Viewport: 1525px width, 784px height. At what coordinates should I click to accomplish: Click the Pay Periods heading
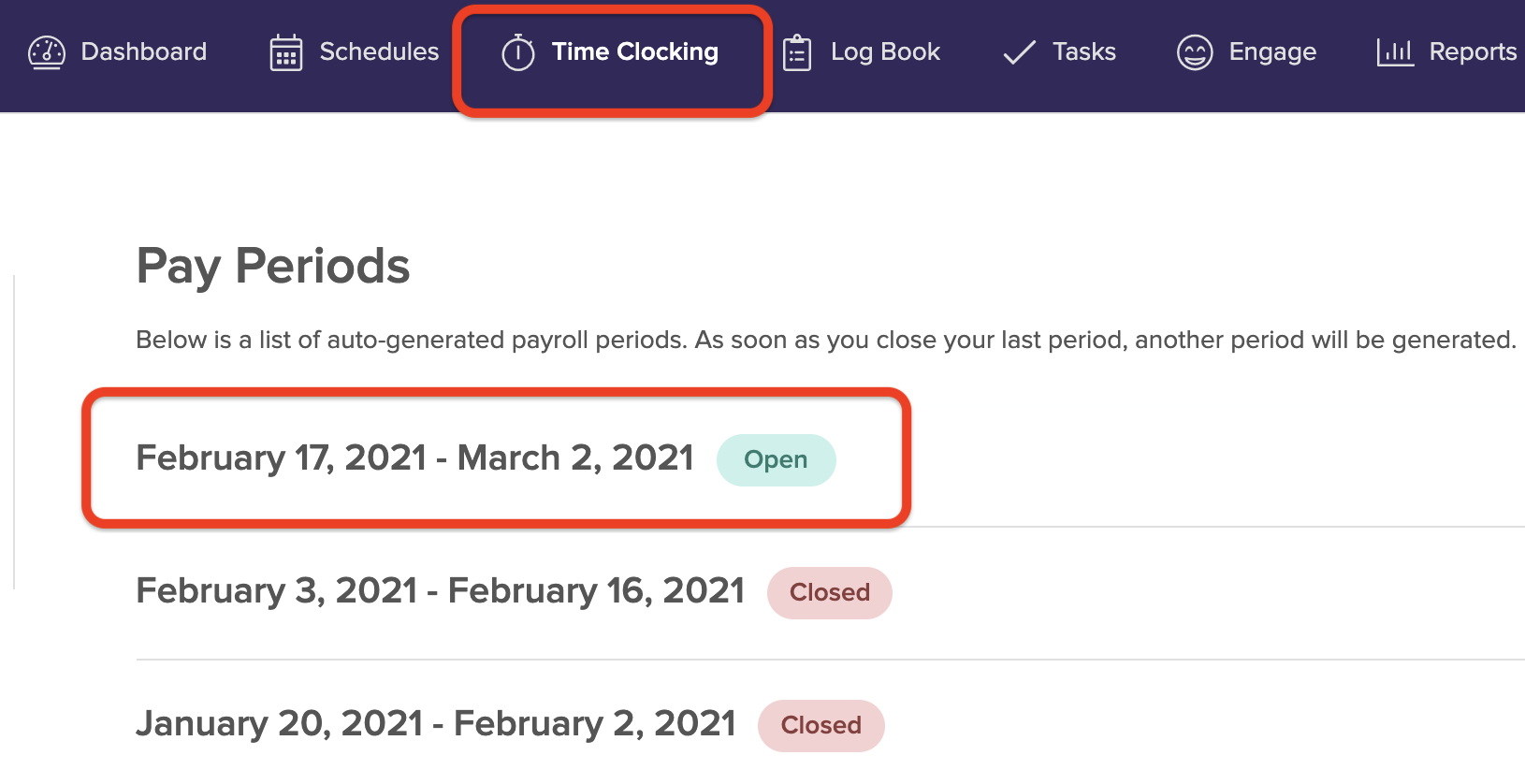(273, 267)
